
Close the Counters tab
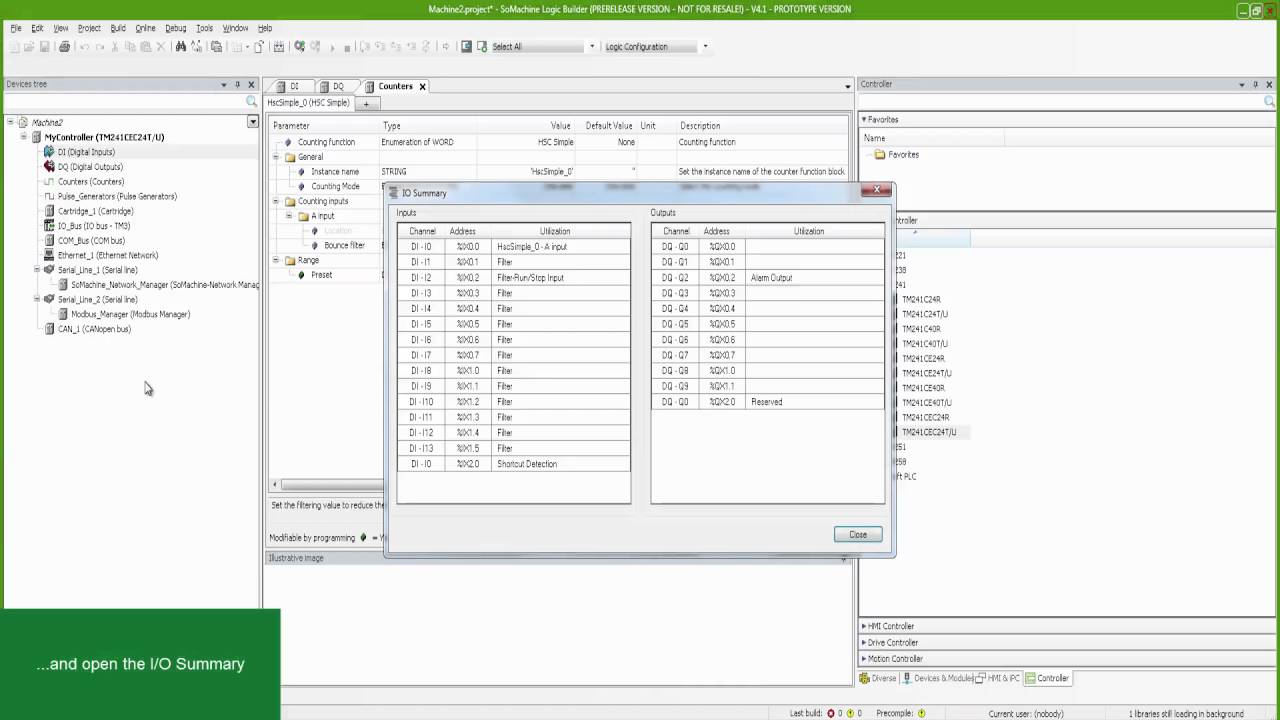click(x=422, y=86)
